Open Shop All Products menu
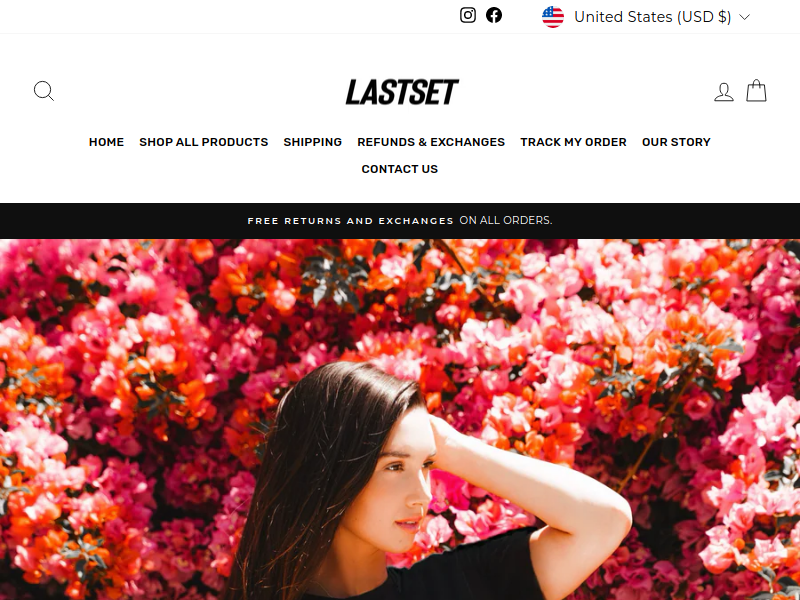The width and height of the screenshot is (800, 600). [x=204, y=142]
